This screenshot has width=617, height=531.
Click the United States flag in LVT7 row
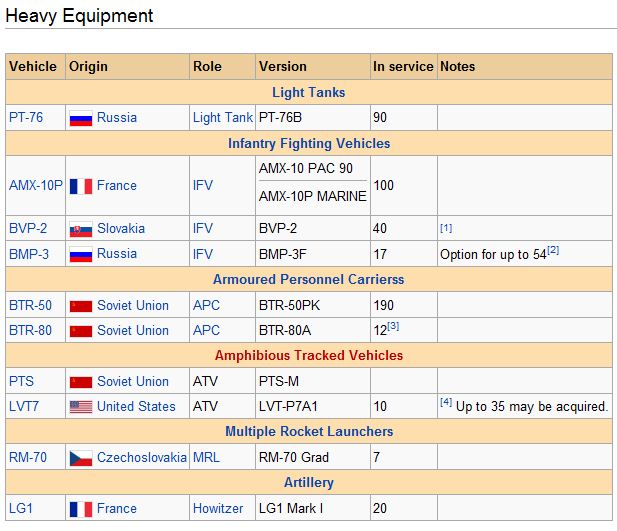[x=81, y=407]
